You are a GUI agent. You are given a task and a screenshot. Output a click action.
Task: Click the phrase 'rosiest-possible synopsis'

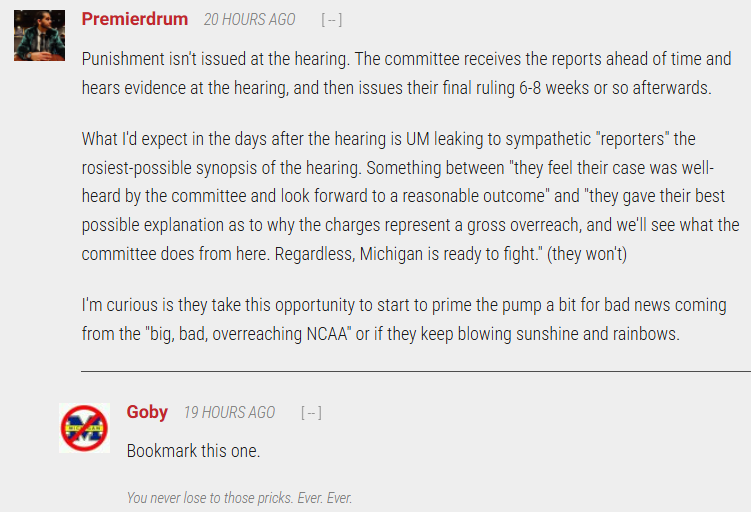point(169,168)
